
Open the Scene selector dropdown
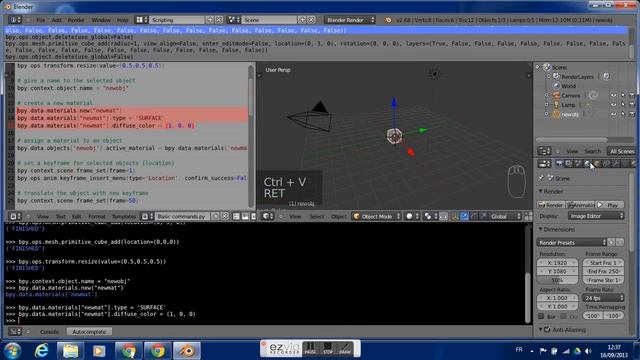pyautogui.click(x=233, y=20)
